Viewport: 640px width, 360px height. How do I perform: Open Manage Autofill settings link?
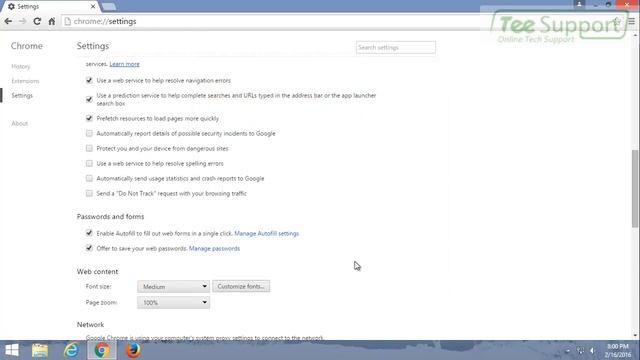(x=267, y=233)
